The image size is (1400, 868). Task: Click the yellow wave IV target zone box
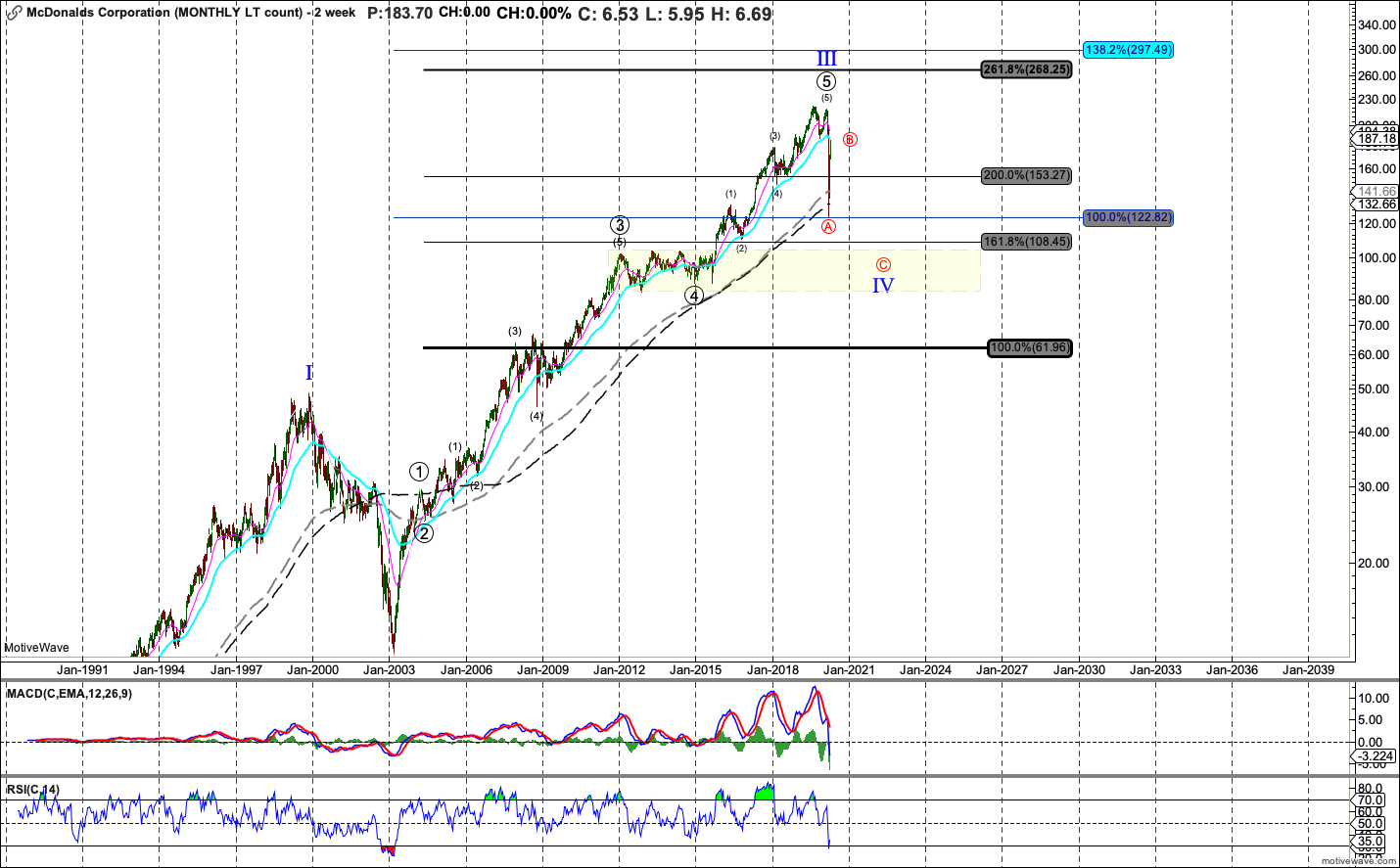point(794,270)
